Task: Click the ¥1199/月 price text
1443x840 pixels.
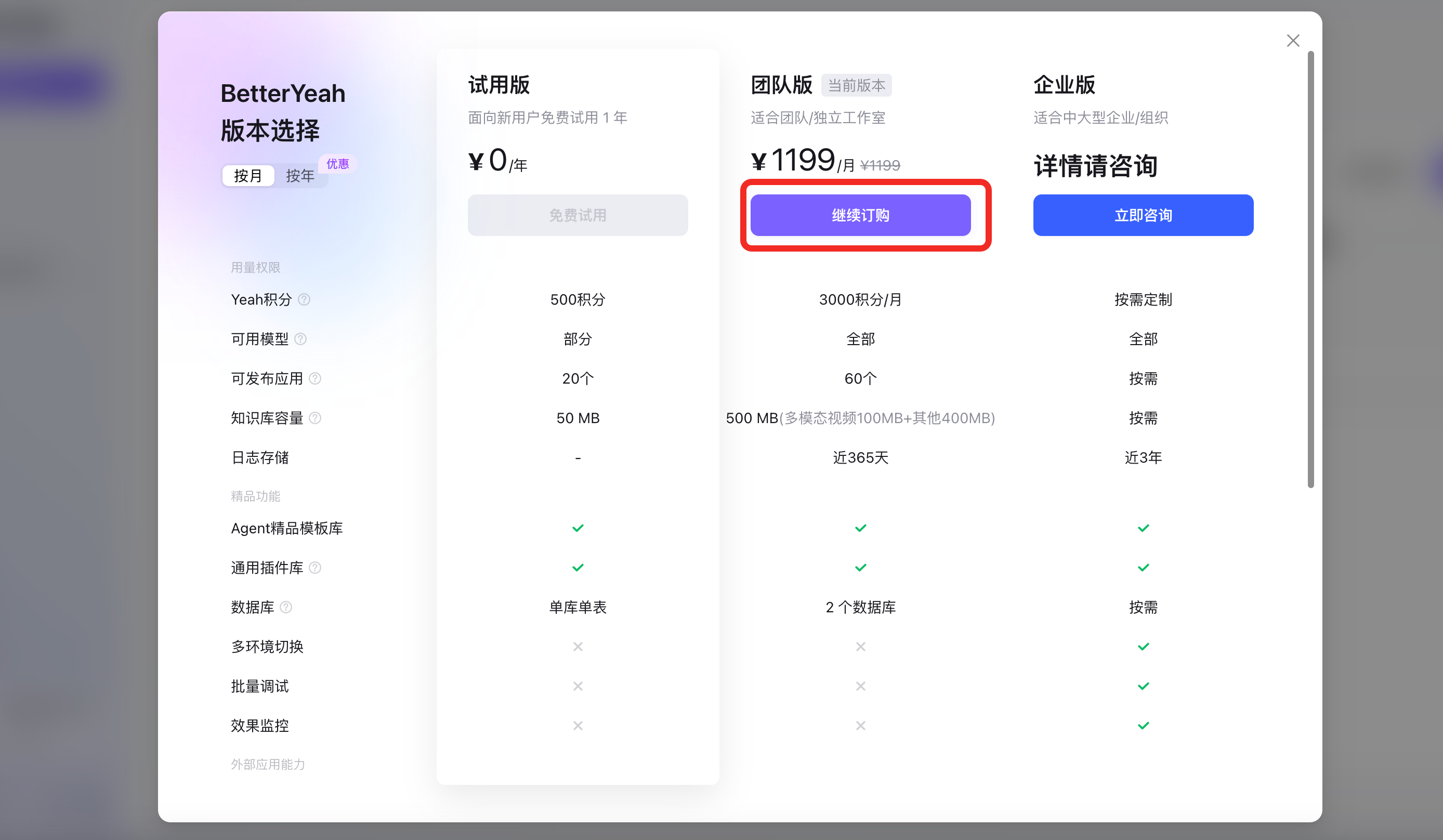Action: 802,160
